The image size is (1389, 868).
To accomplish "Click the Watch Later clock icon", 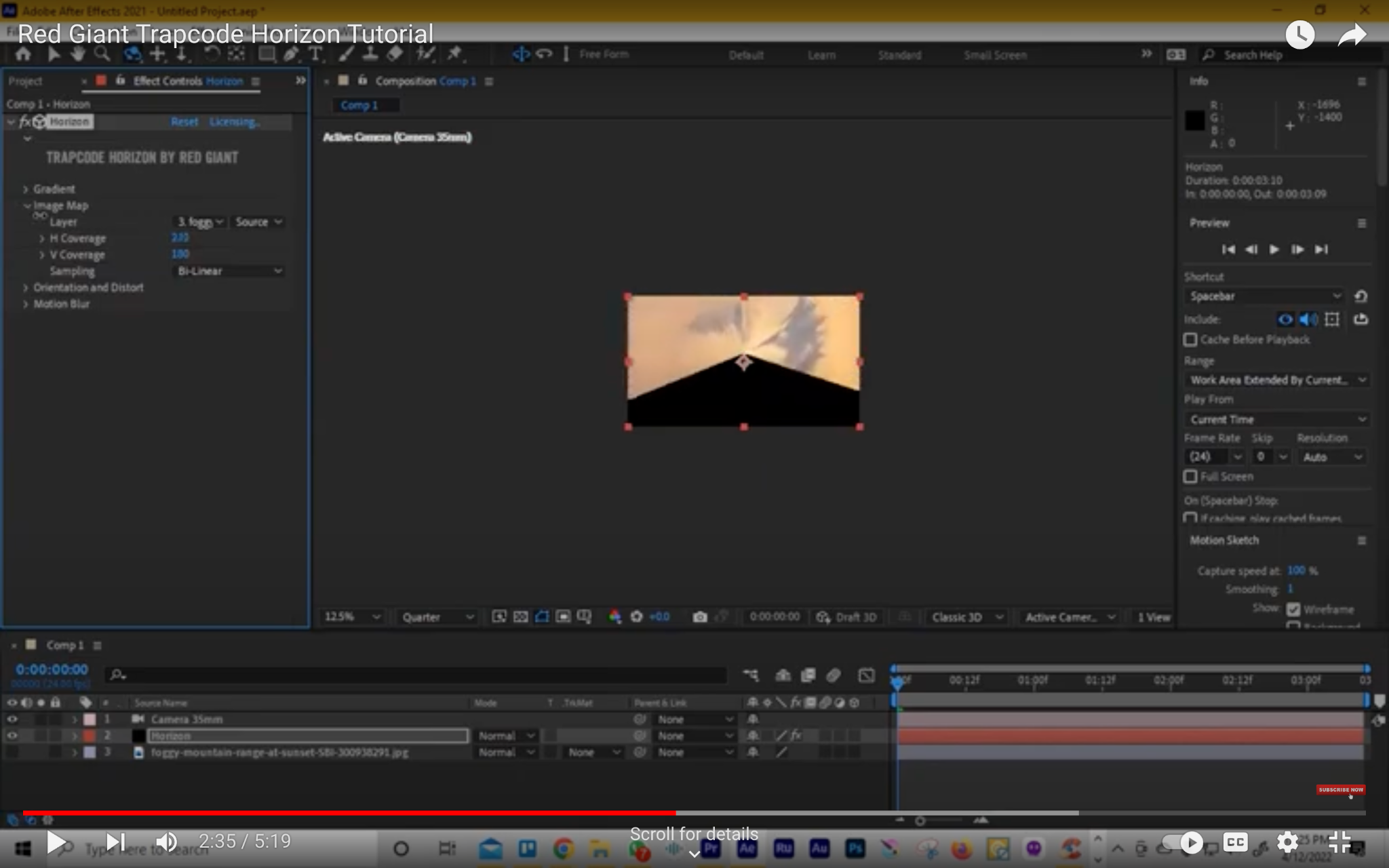I will pyautogui.click(x=1299, y=35).
